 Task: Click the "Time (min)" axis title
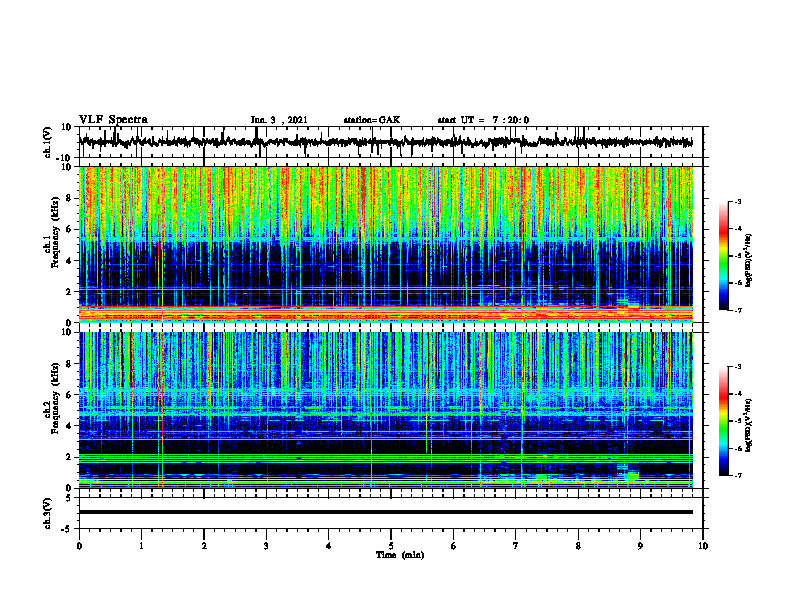[400, 555]
